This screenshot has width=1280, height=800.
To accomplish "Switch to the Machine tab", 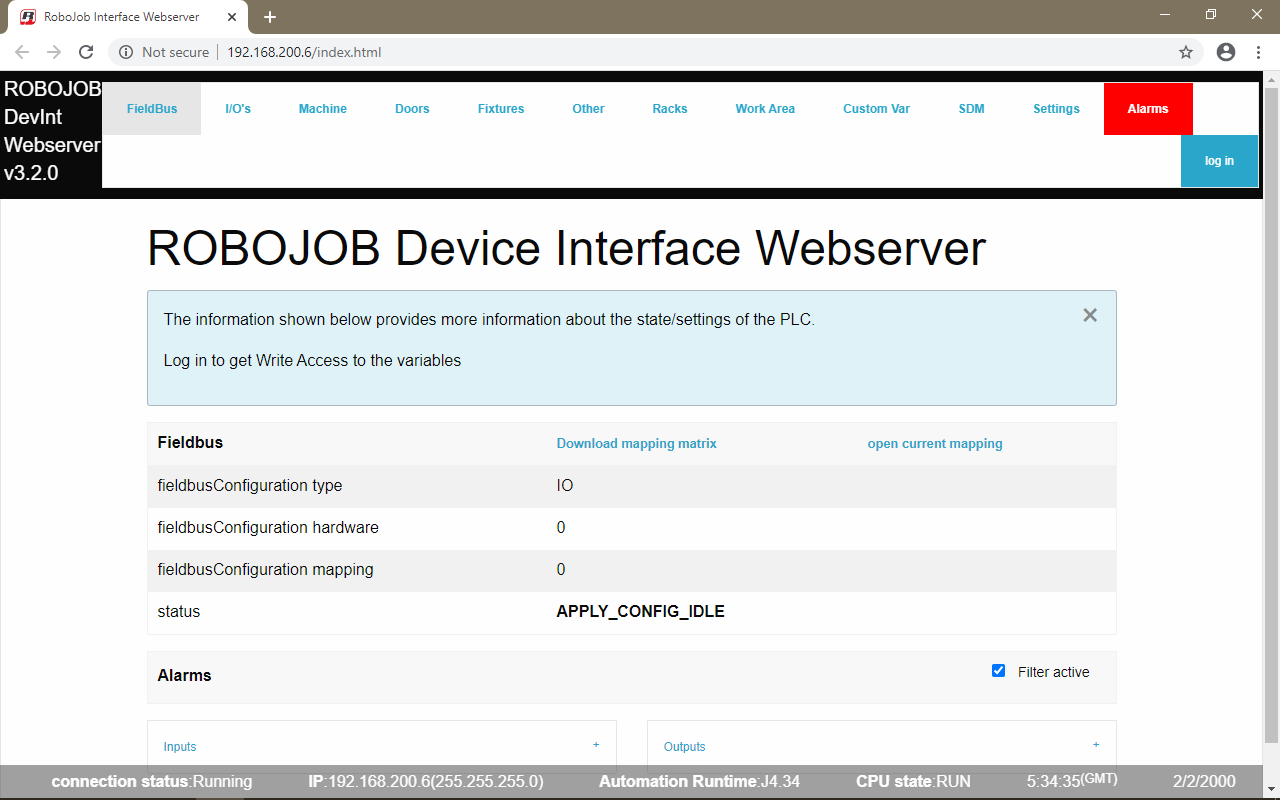I will tap(323, 109).
